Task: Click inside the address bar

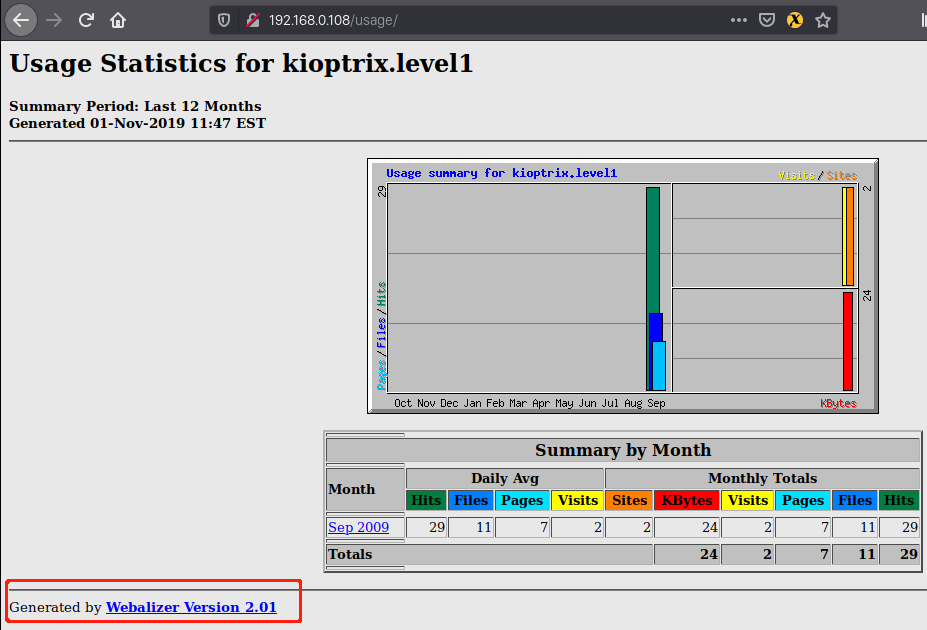Action: point(450,19)
